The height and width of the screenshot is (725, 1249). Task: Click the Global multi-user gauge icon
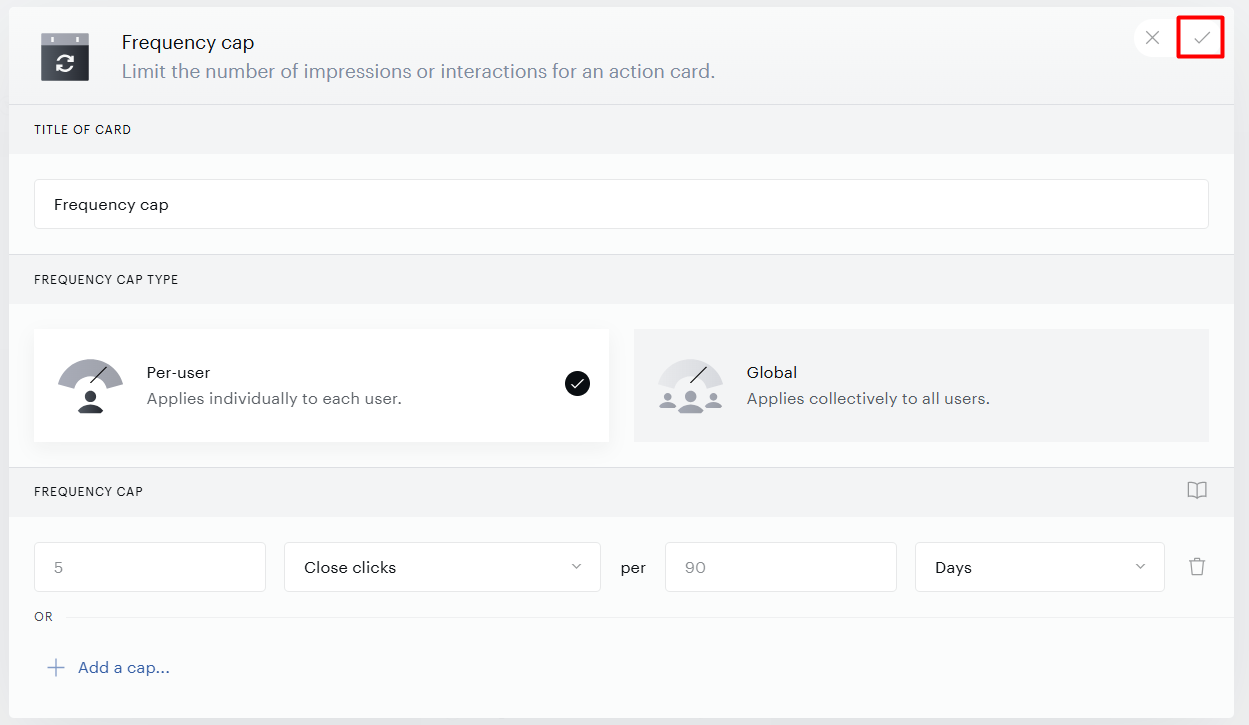pyautogui.click(x=690, y=386)
